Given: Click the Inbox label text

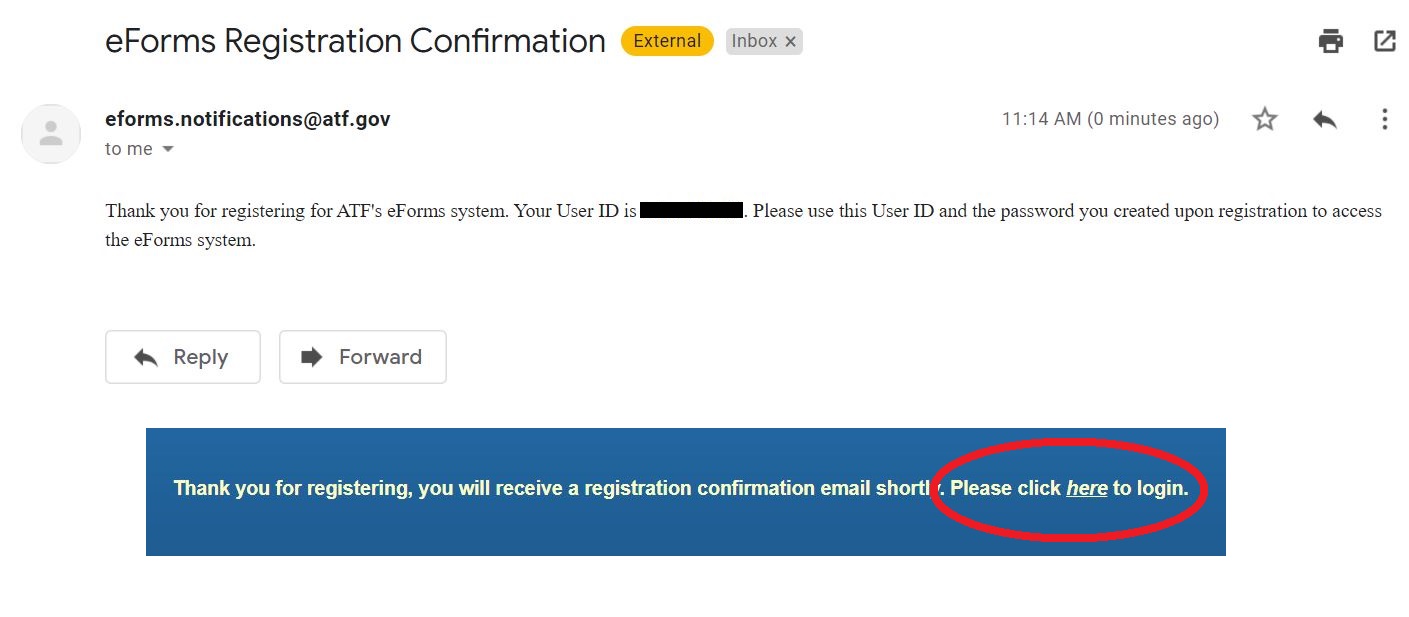Looking at the screenshot, I should click(x=754, y=41).
